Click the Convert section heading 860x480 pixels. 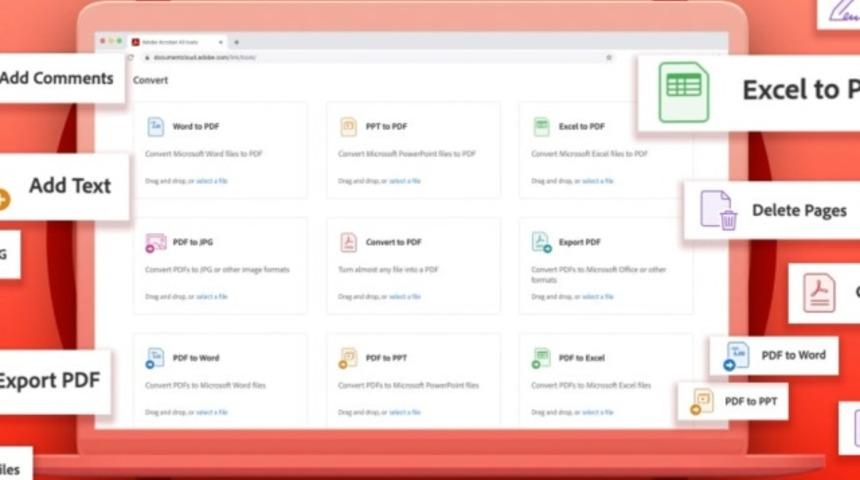pyautogui.click(x=150, y=80)
